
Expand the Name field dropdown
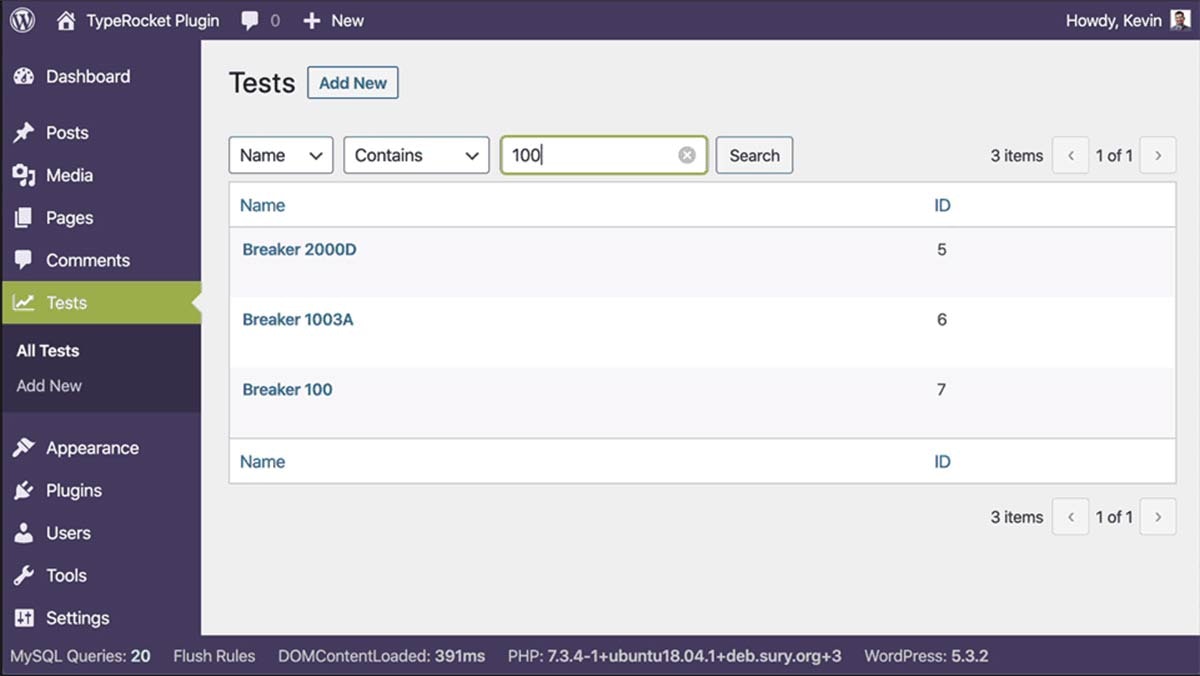pos(281,155)
